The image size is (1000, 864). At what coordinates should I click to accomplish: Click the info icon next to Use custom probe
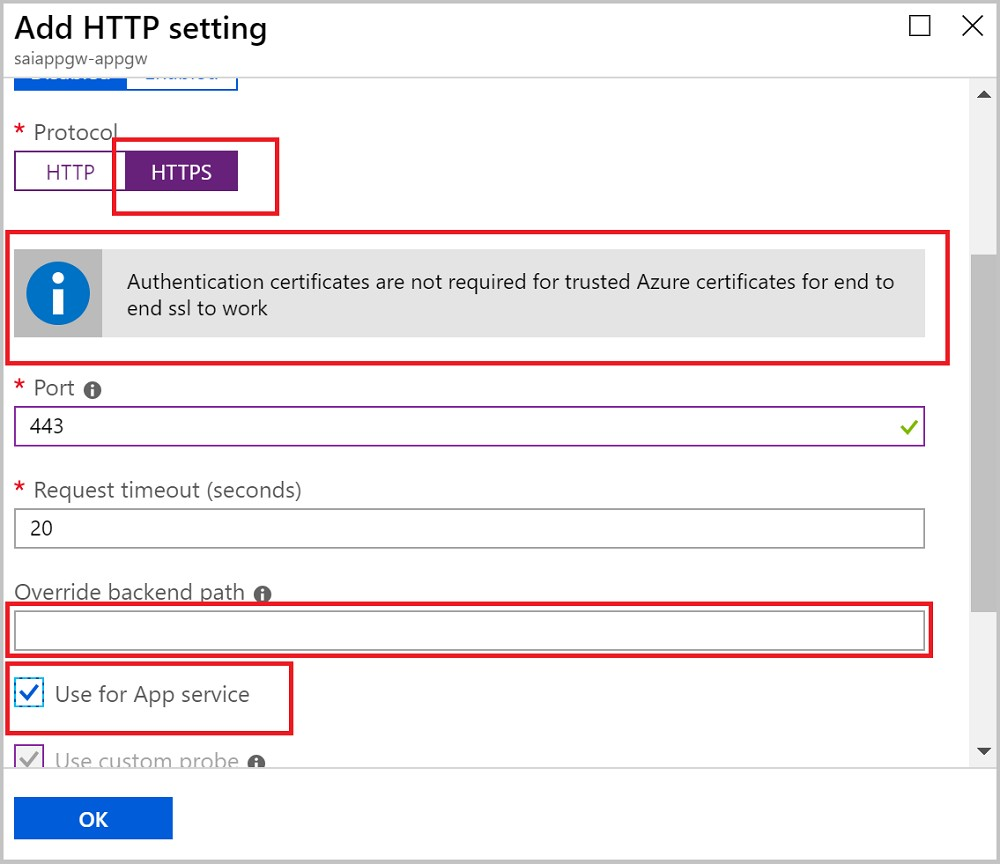(257, 762)
